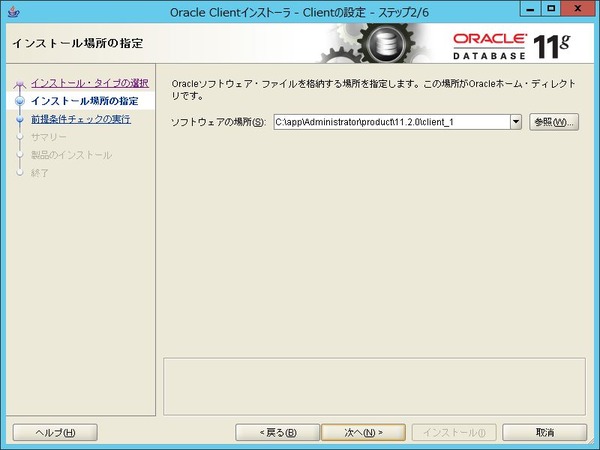This screenshot has width=600, height=450.
Task: Minimize the Oracle Client installer window
Action: pos(530,9)
